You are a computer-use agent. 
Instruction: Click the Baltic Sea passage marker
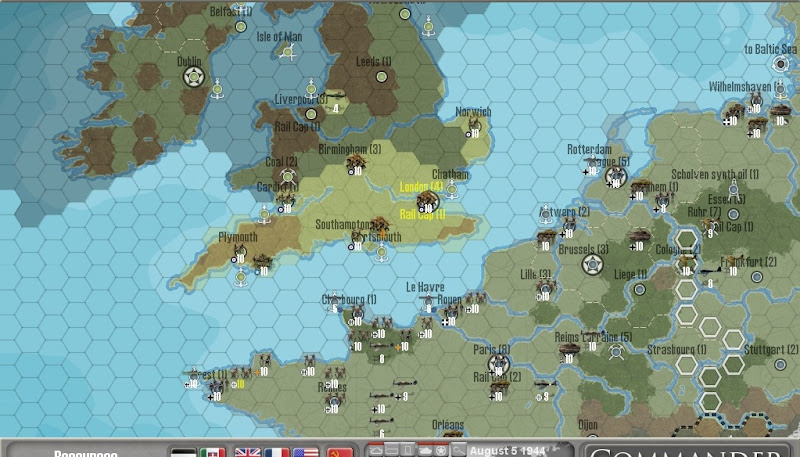coord(781,64)
